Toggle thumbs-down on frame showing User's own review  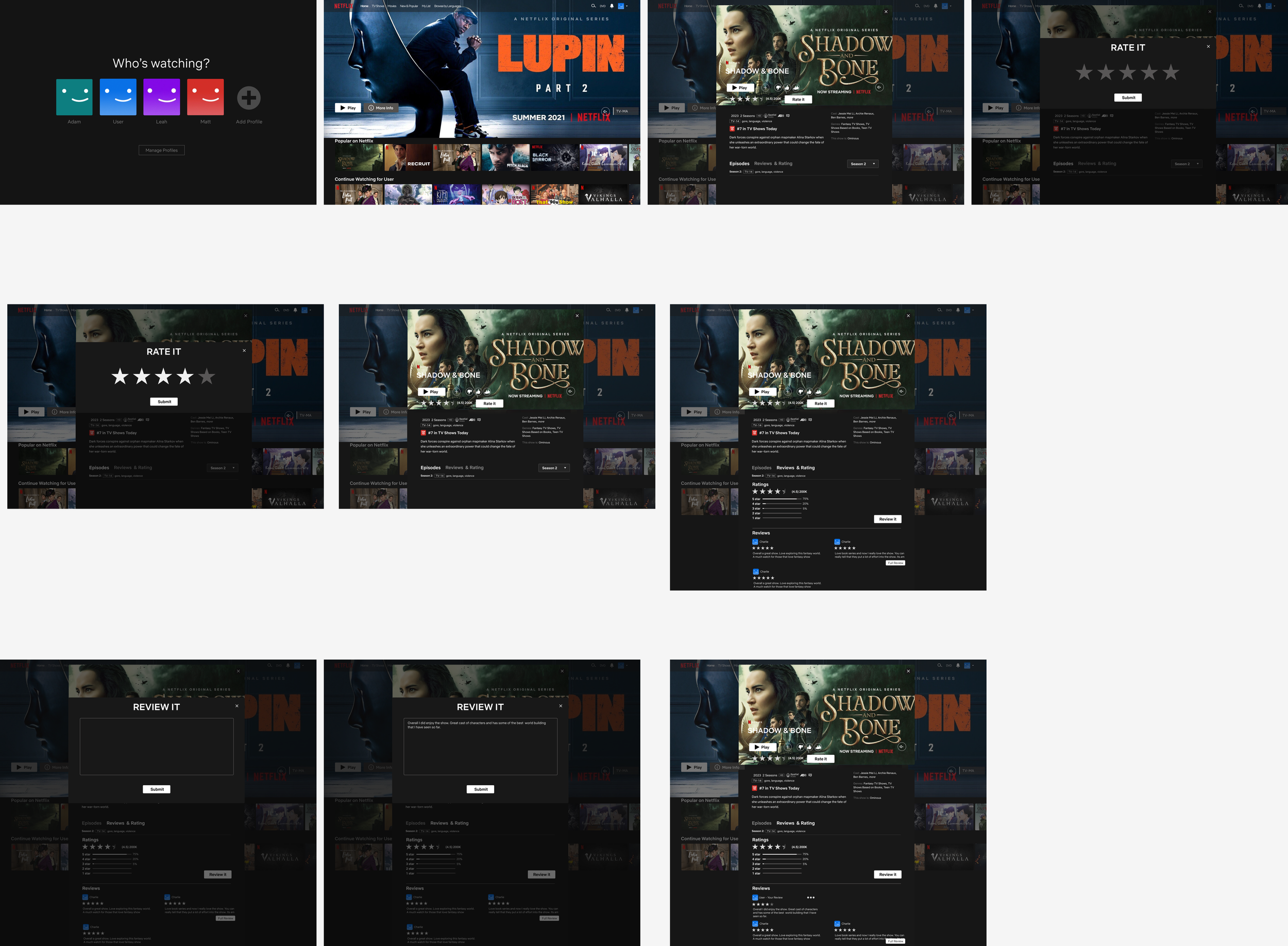point(800,747)
